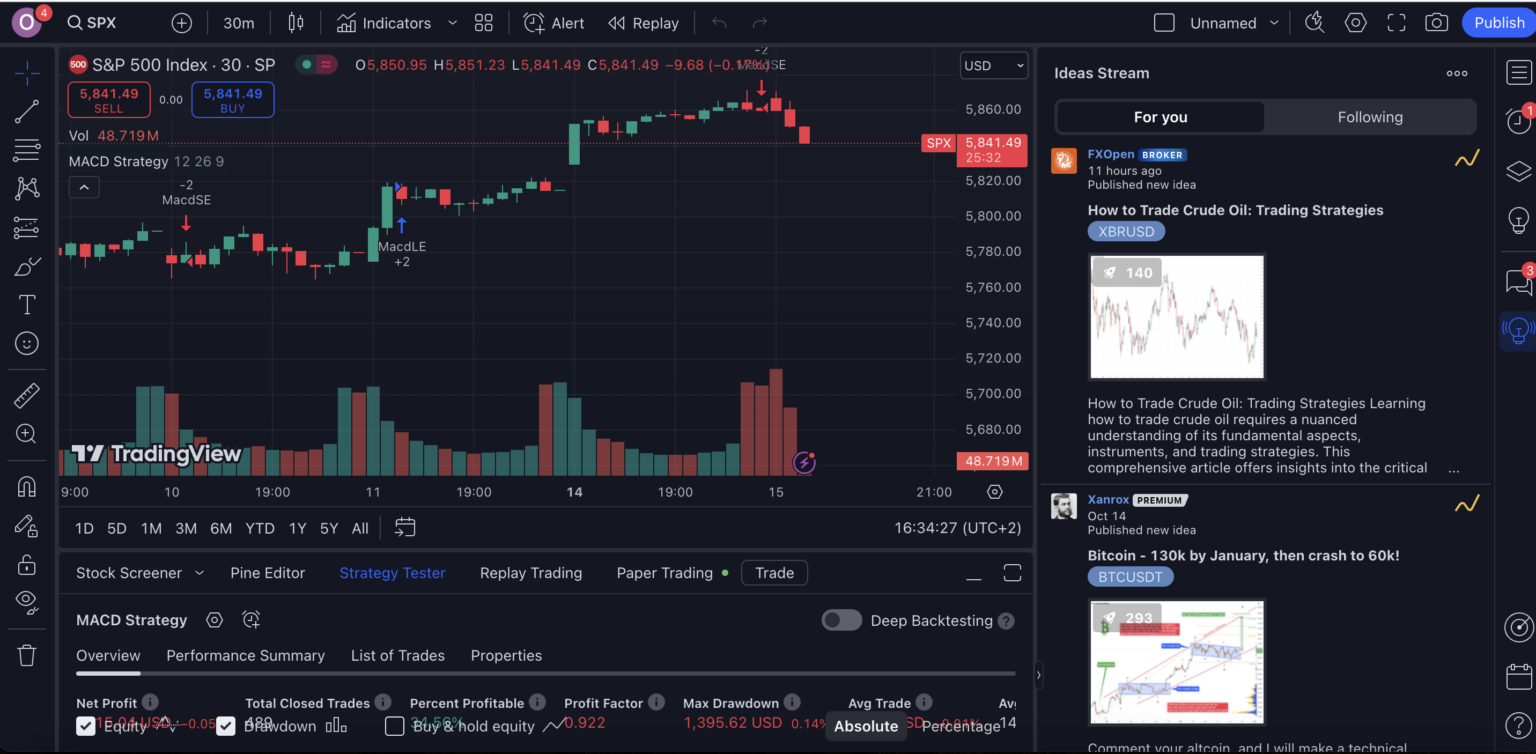Select the Trend Line drawing tool
Screen dimensions: 1536x754
click(x=27, y=111)
